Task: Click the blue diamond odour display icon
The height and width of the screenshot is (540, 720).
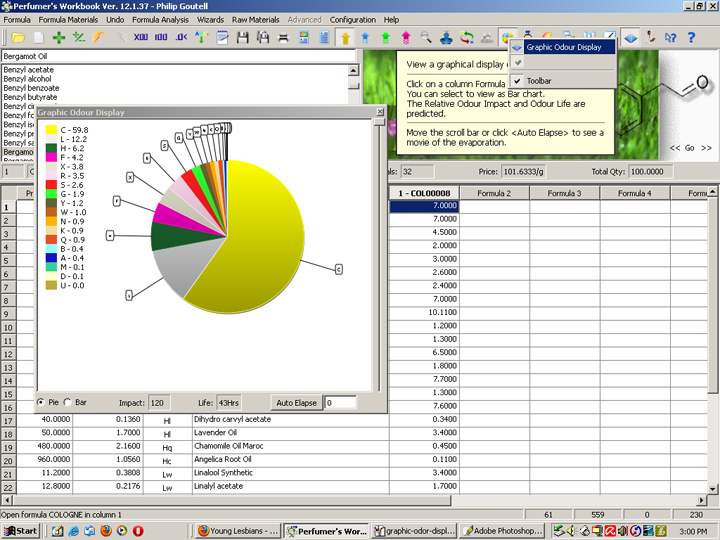Action: (630, 38)
